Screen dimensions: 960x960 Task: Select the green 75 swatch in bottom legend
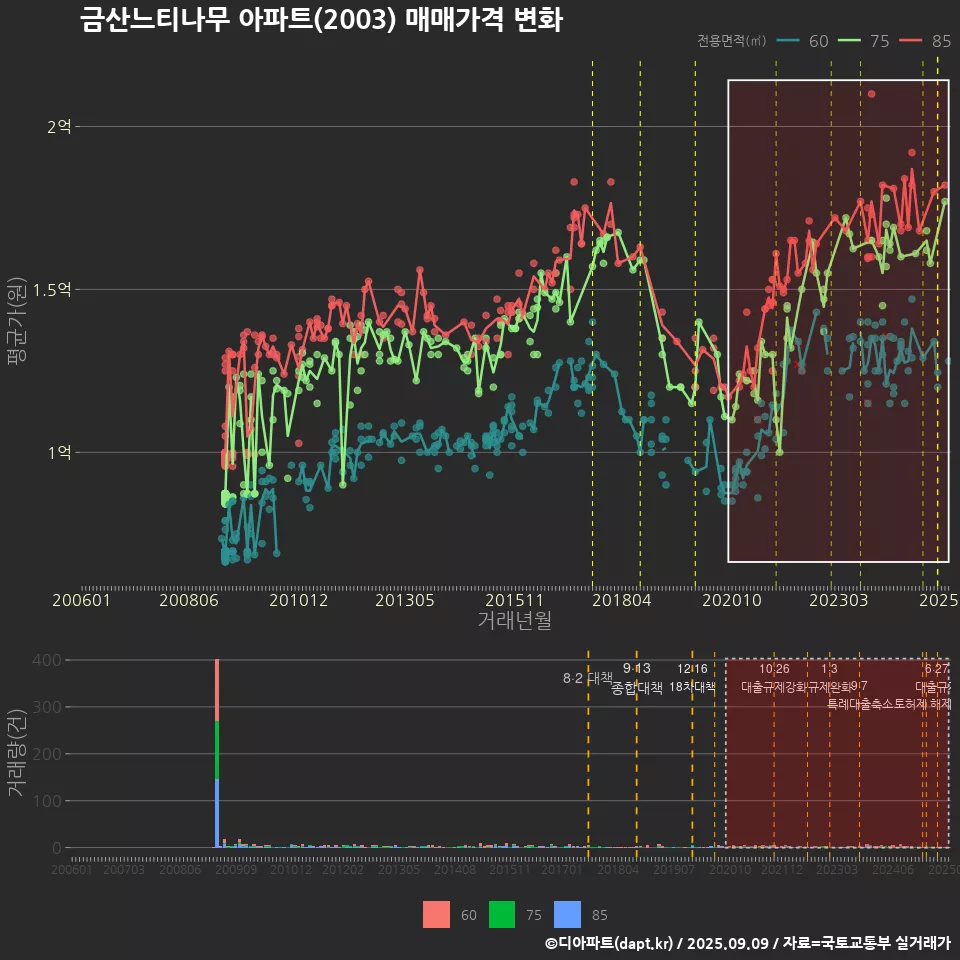(x=502, y=915)
